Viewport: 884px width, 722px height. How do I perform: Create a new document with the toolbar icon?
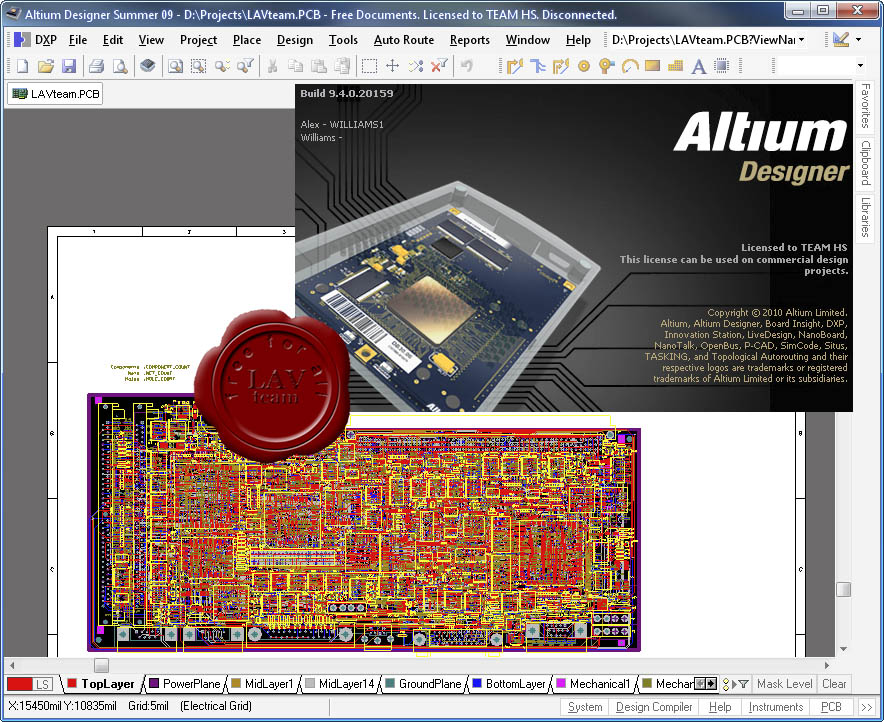click(x=22, y=67)
